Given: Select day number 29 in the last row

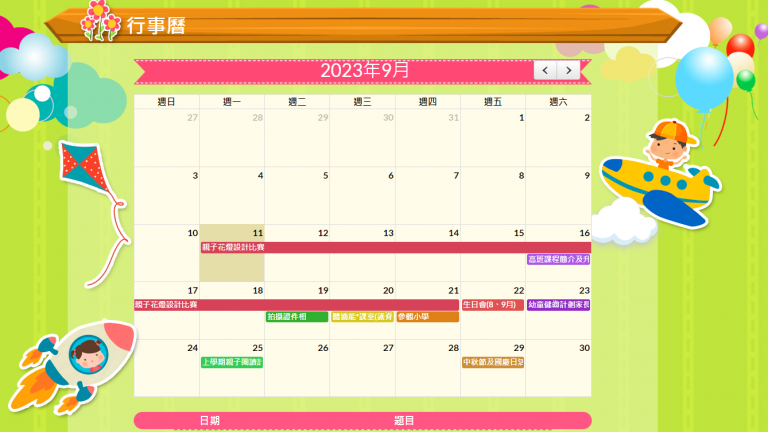Looking at the screenshot, I should point(519,348).
